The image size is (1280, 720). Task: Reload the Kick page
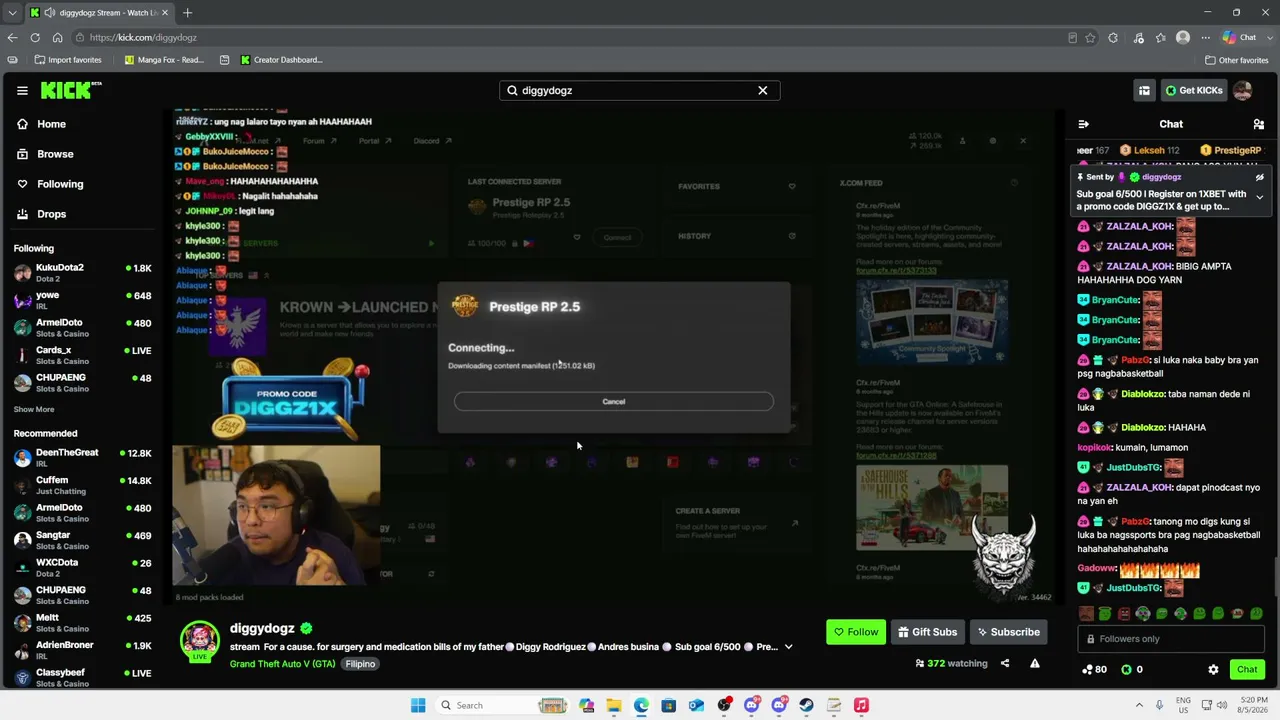(x=35, y=37)
